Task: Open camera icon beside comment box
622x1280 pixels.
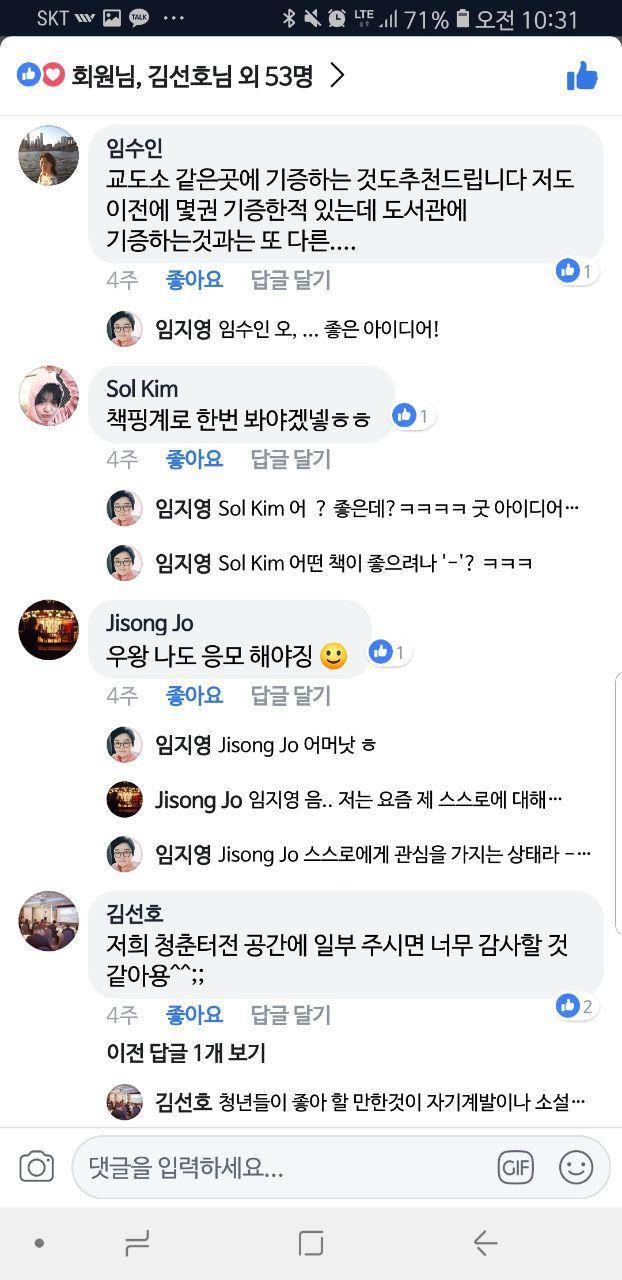Action: (37, 1166)
